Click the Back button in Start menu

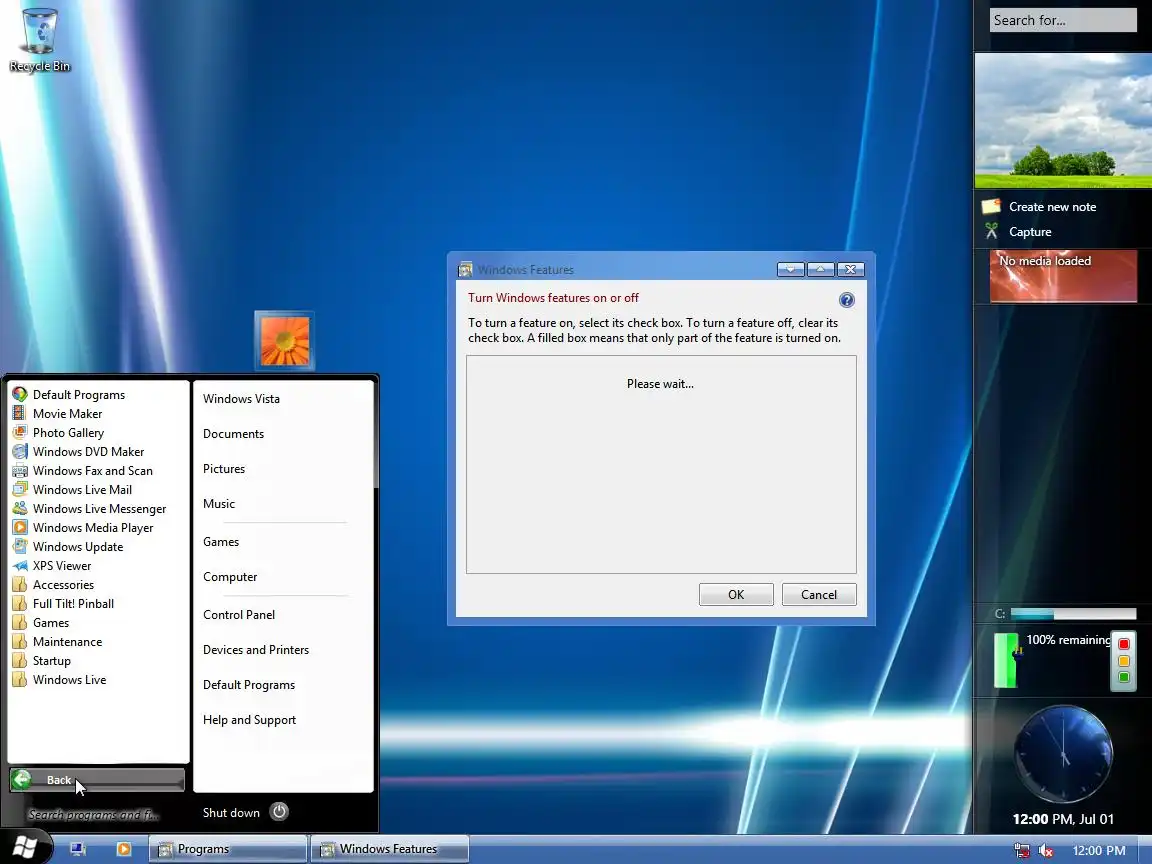point(97,780)
